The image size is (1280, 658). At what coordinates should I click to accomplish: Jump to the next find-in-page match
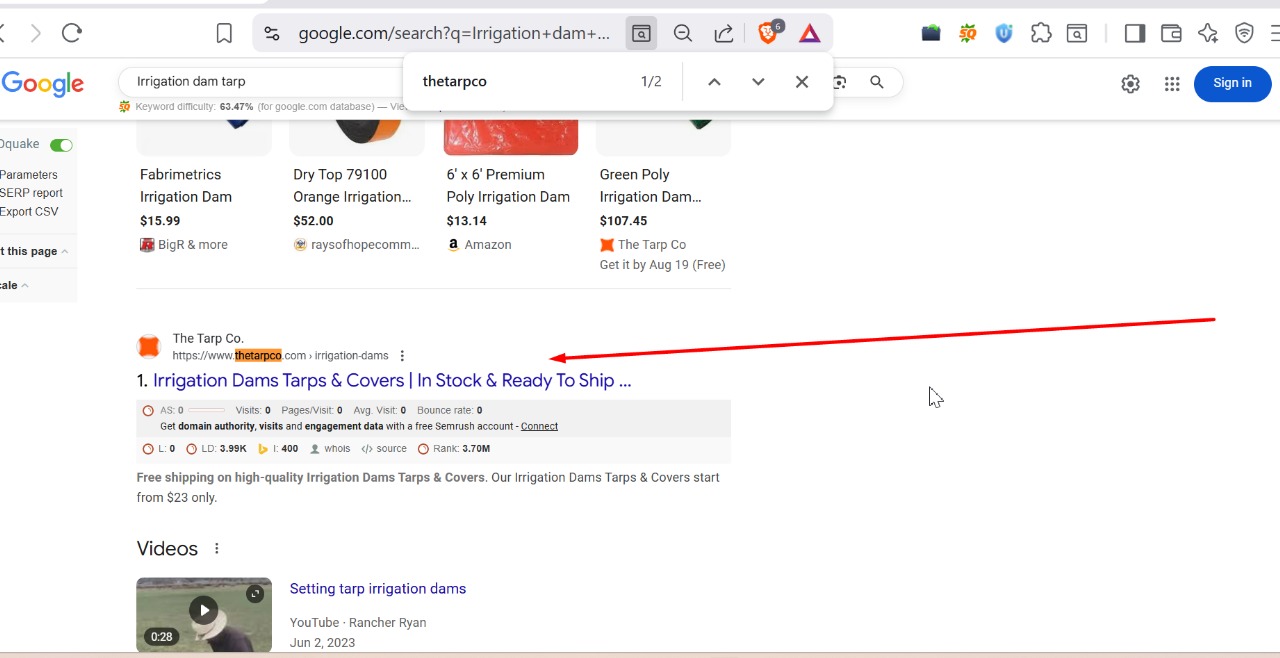(x=758, y=82)
